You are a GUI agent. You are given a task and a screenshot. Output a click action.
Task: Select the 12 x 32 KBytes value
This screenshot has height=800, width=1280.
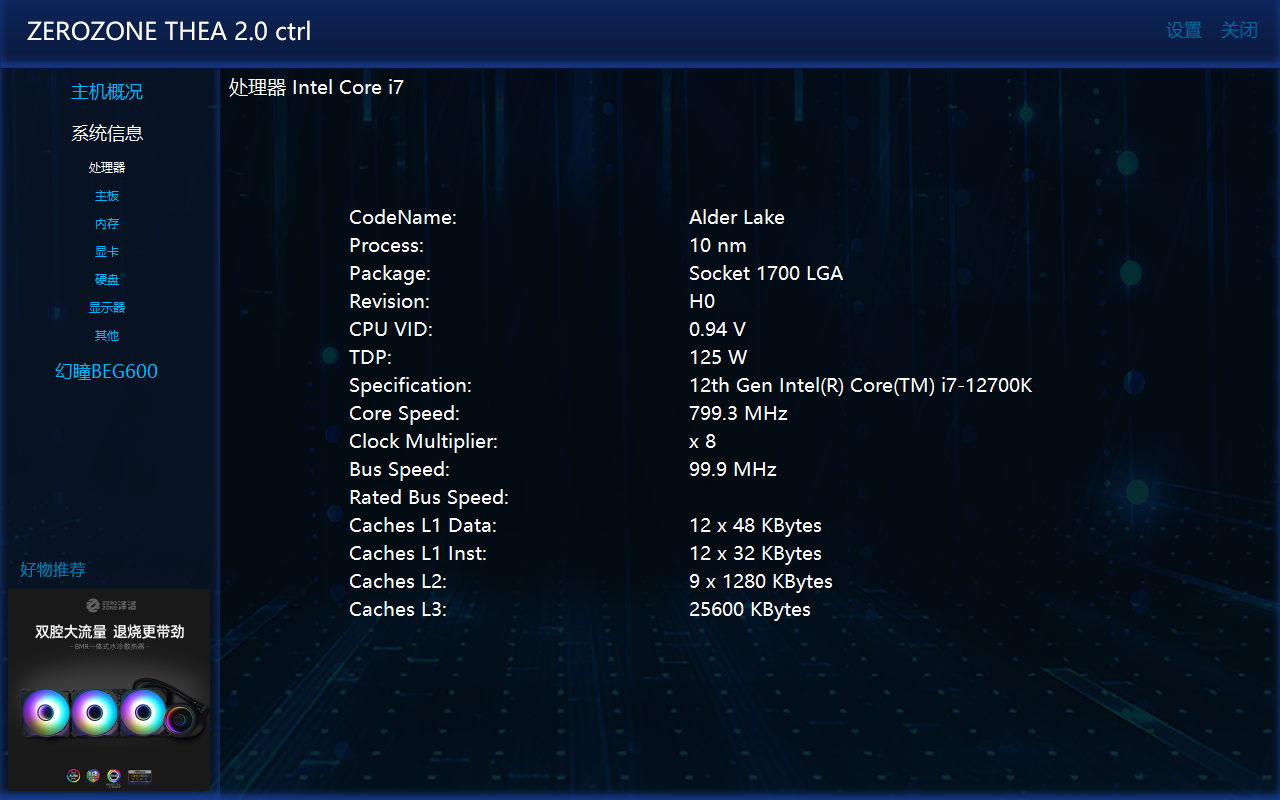point(755,553)
